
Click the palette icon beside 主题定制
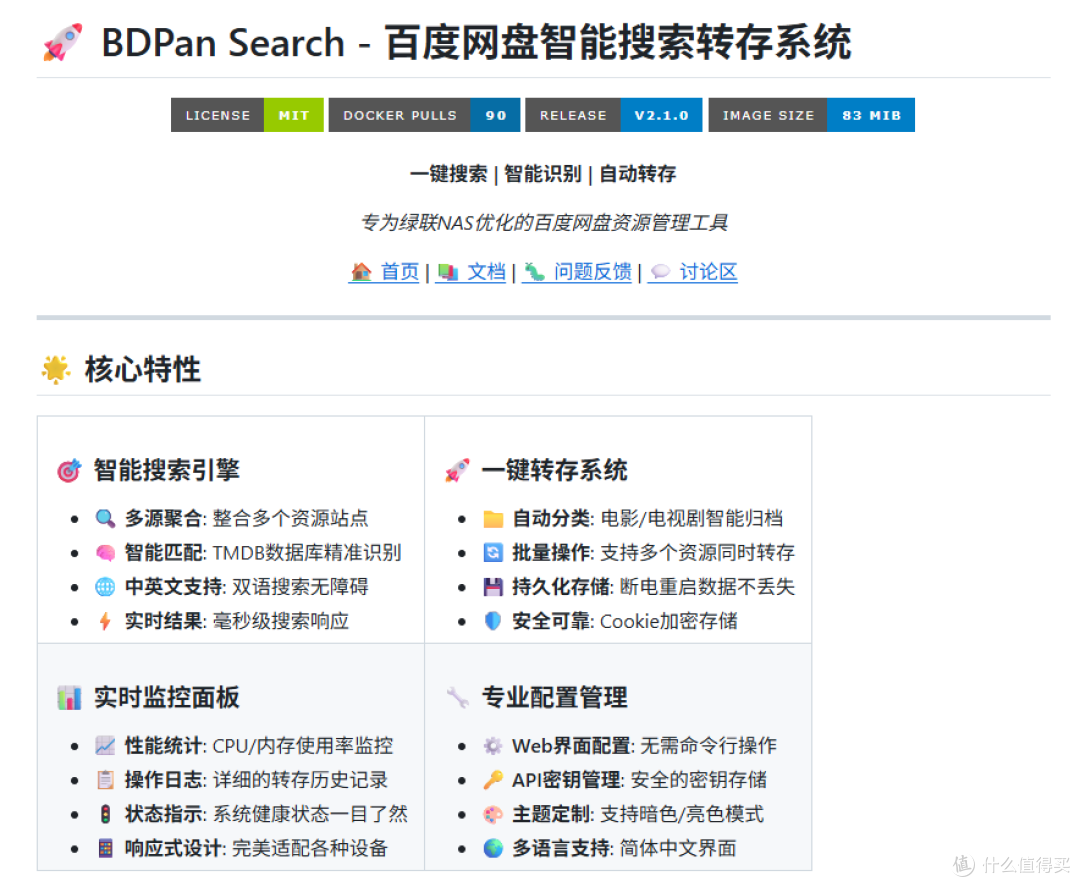(x=493, y=814)
